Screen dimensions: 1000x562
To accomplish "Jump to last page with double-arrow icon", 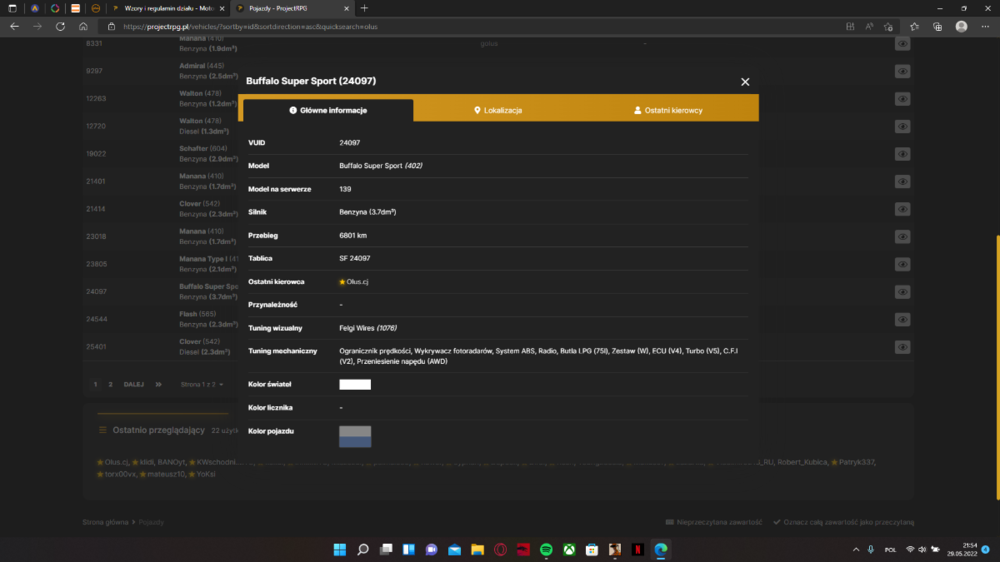I will 158,385.
